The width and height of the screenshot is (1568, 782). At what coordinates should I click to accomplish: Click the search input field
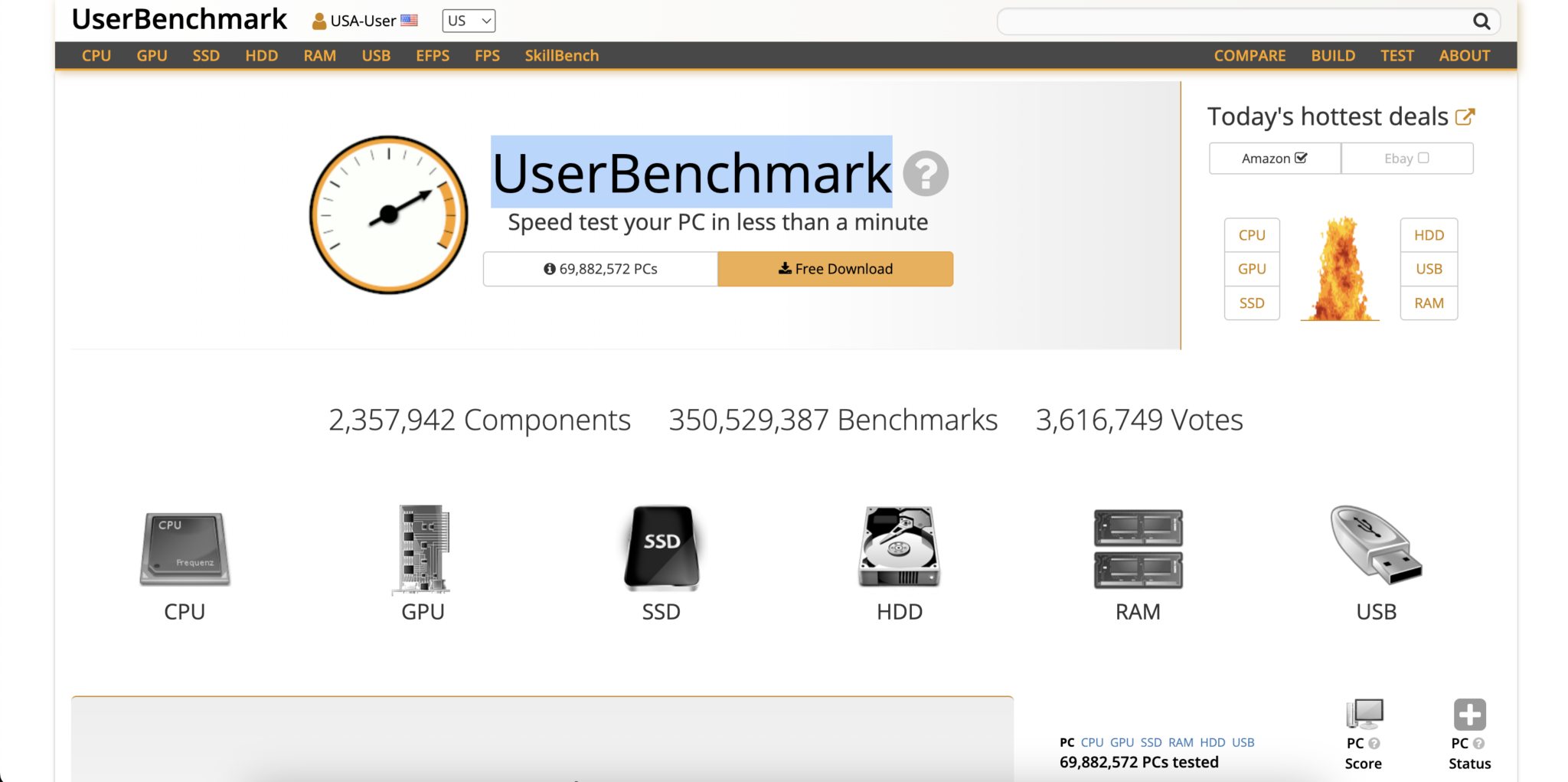1225,21
